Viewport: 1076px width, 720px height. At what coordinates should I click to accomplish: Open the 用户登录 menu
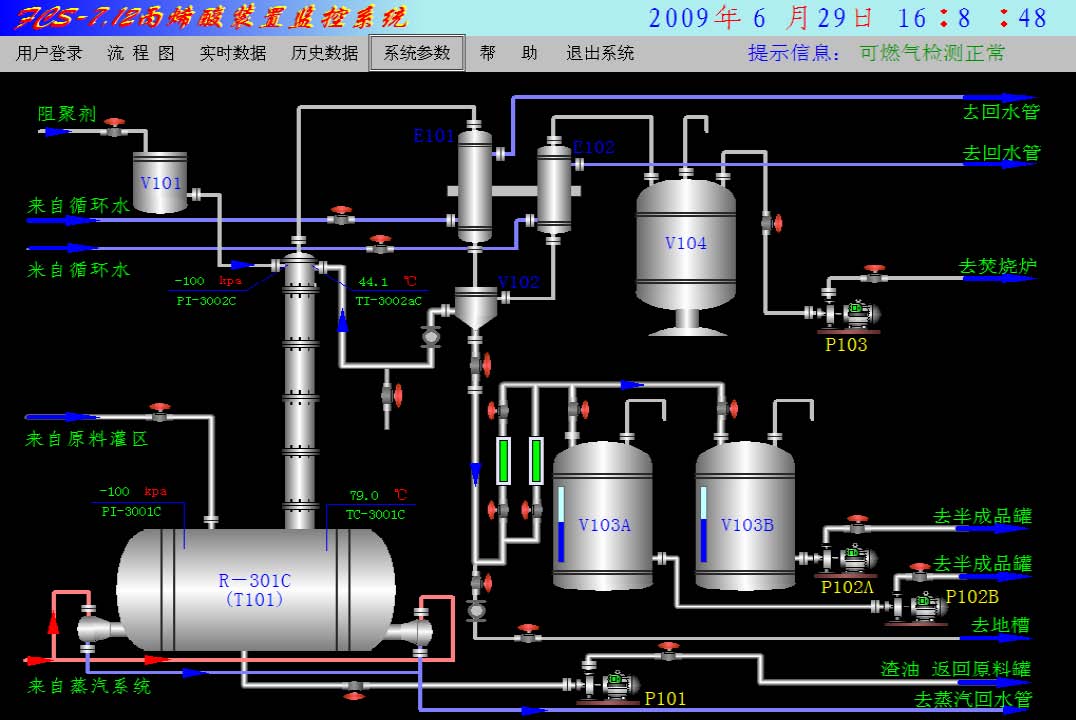point(49,53)
